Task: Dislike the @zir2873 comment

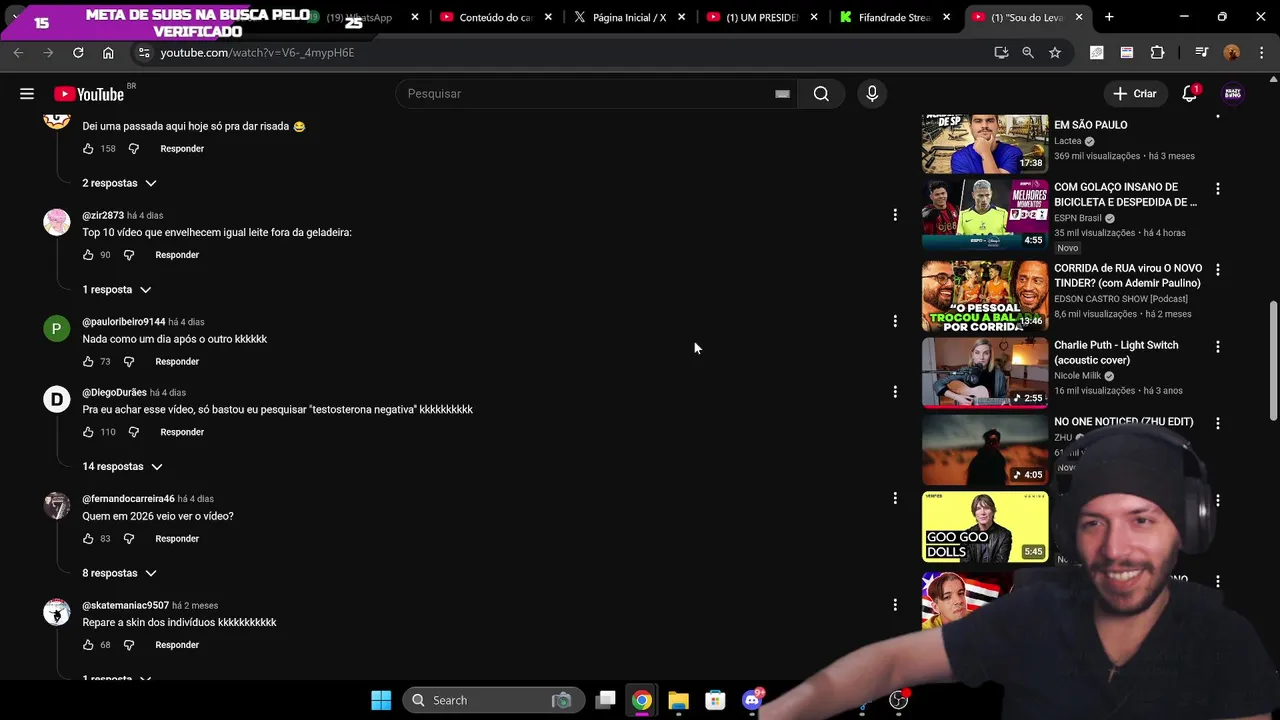Action: (x=128, y=255)
